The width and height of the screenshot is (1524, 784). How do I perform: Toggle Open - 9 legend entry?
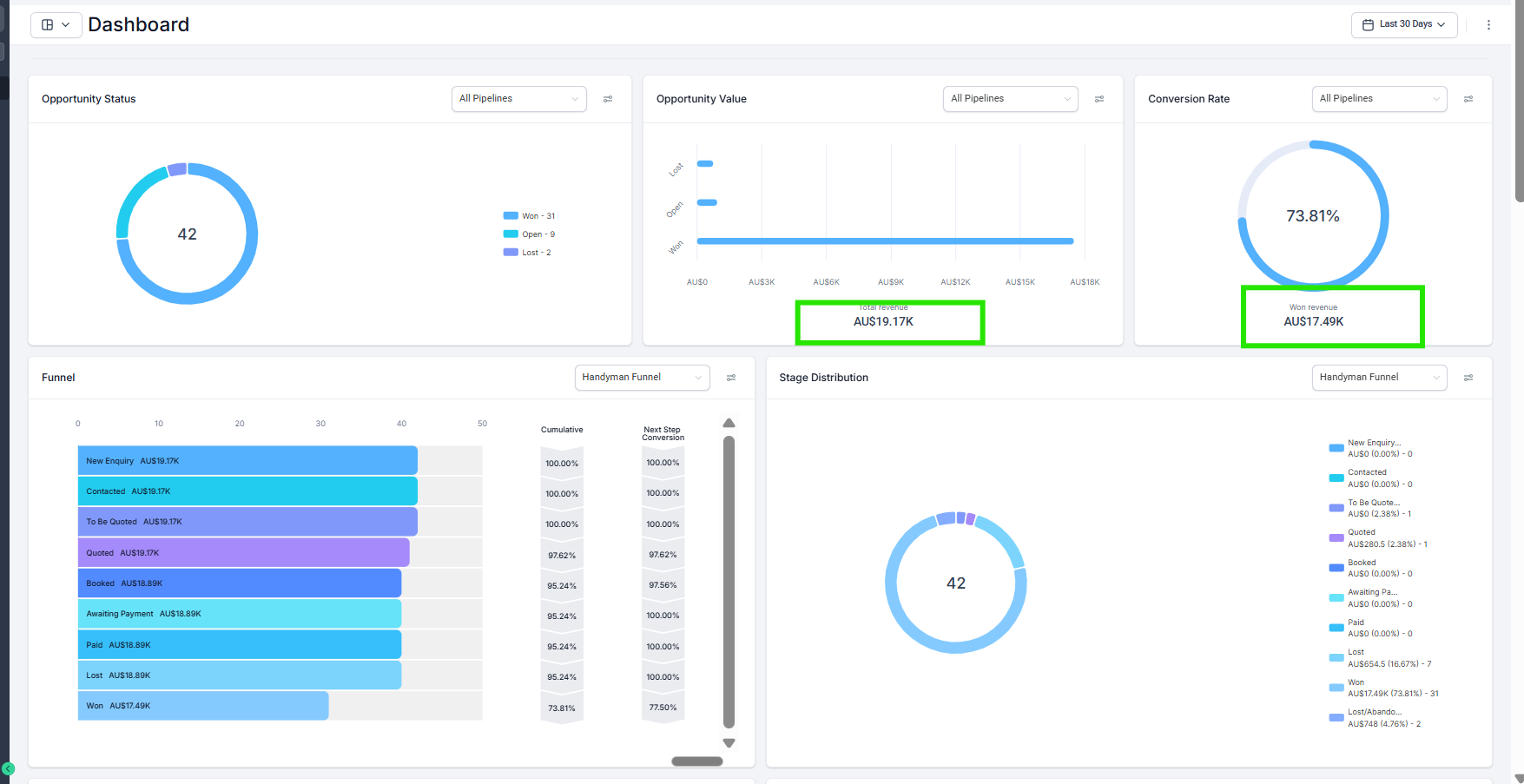(529, 234)
